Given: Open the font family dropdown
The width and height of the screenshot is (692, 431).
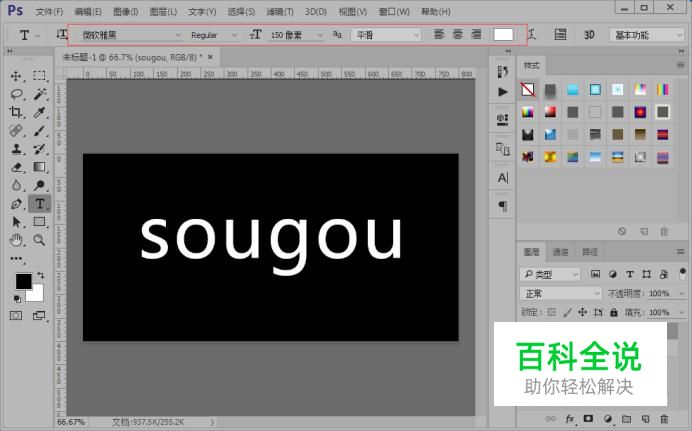Looking at the screenshot, I should click(178, 35).
